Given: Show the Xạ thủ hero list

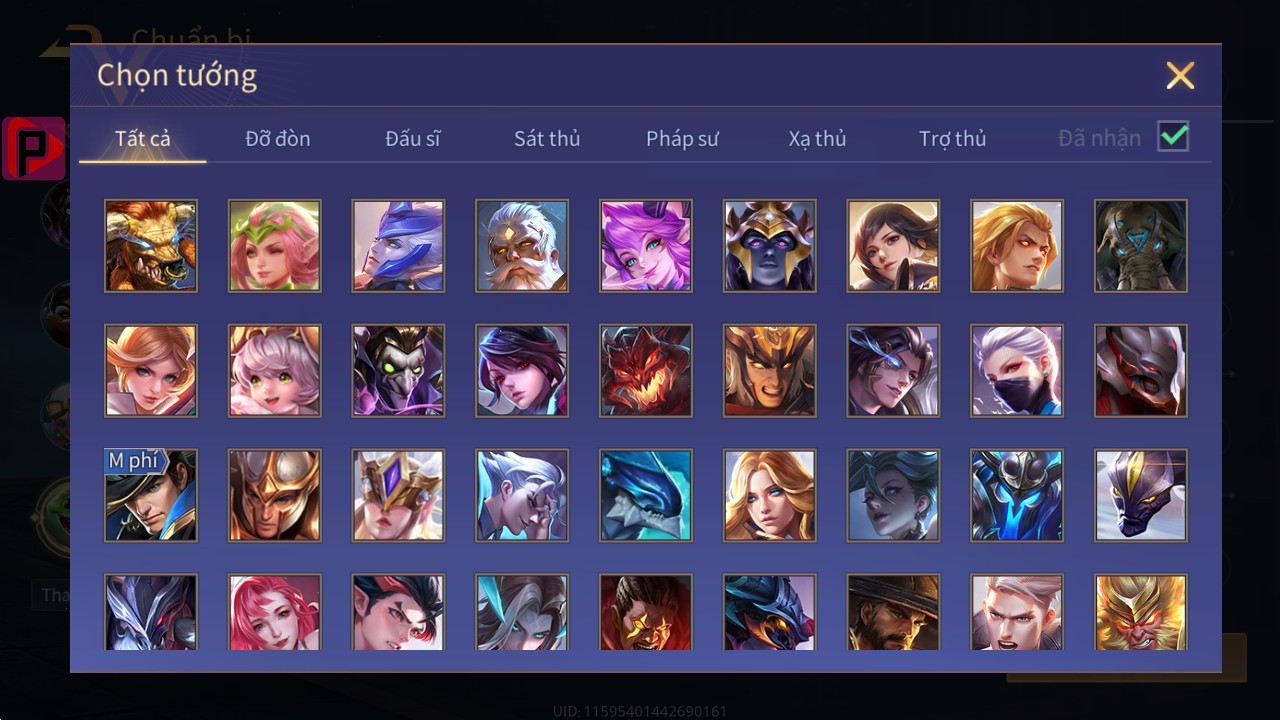Looking at the screenshot, I should pyautogui.click(x=817, y=139).
